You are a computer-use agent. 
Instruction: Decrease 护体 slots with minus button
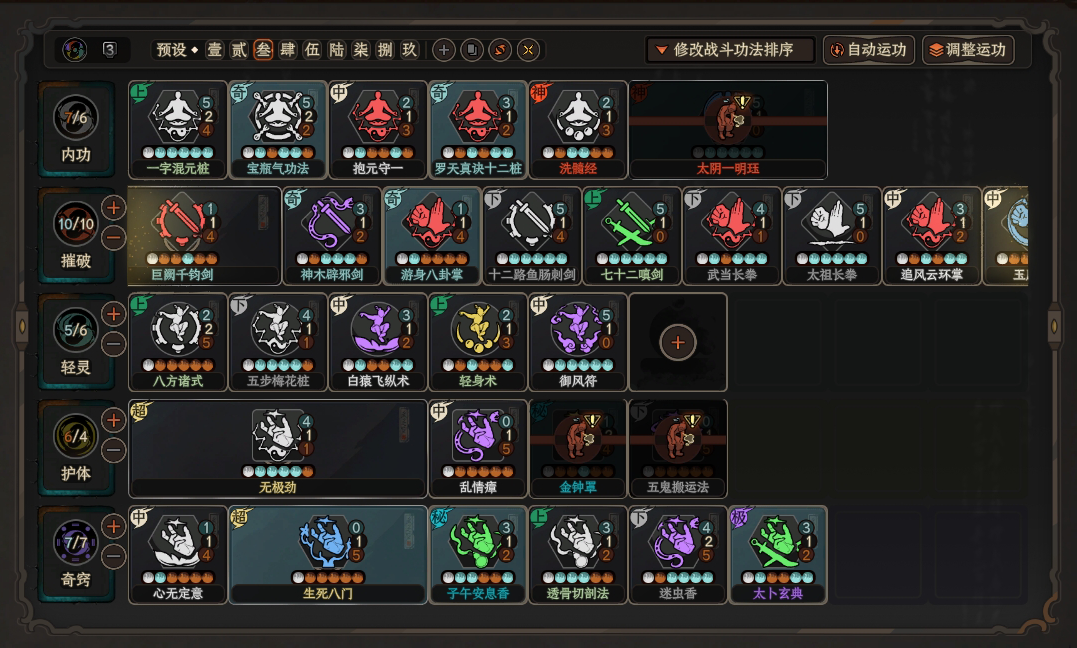pyautogui.click(x=114, y=450)
